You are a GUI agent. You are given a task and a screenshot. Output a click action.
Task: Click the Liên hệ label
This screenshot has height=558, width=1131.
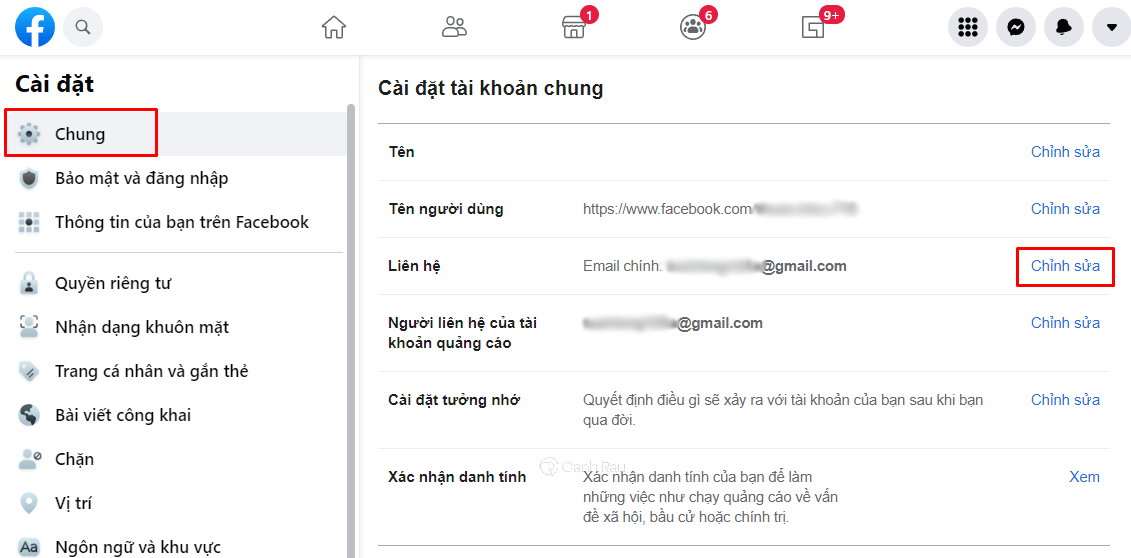(x=414, y=266)
